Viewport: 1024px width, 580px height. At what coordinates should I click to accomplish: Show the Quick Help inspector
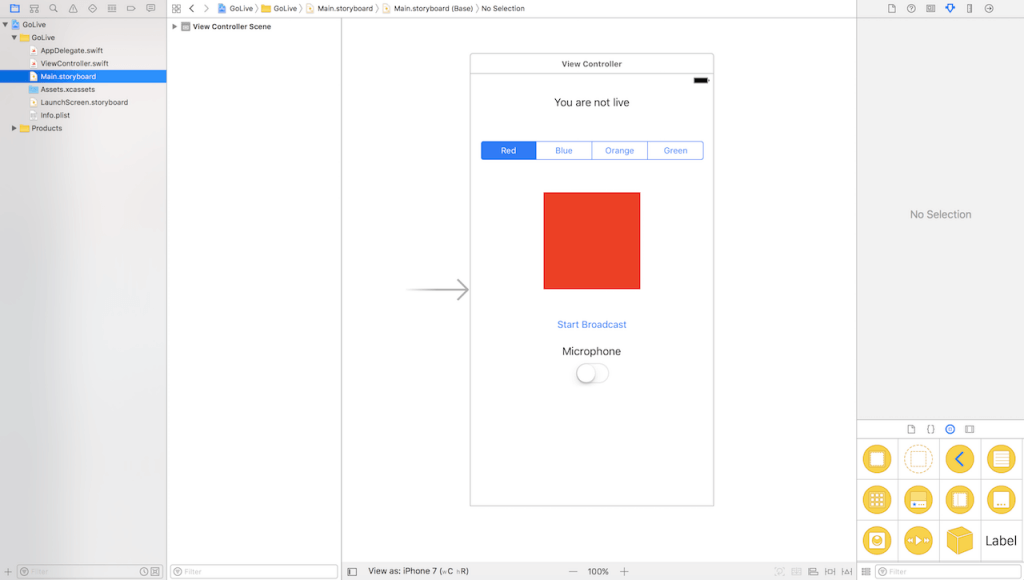tap(912, 8)
